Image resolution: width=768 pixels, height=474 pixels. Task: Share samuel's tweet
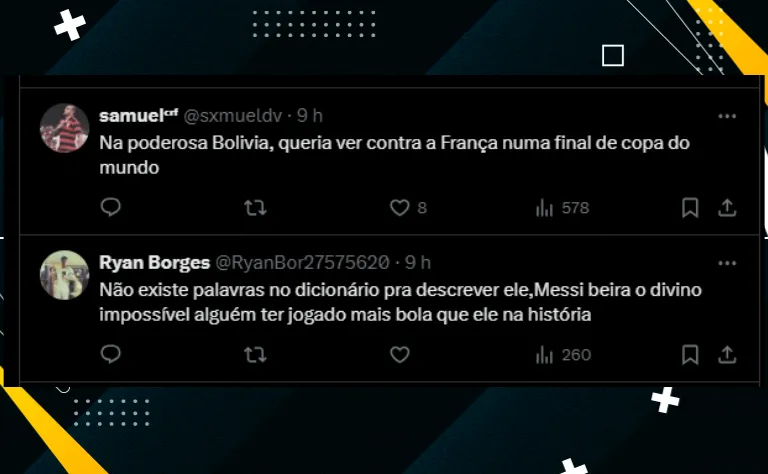727,208
